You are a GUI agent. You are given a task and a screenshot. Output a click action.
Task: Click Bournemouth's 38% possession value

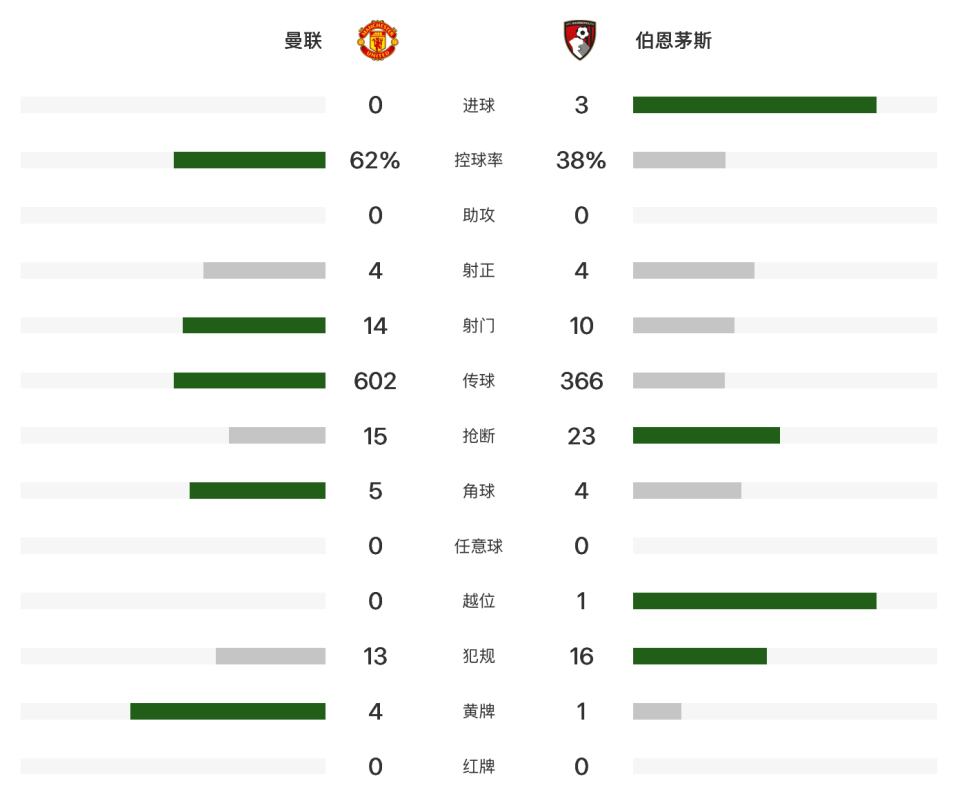(x=581, y=160)
